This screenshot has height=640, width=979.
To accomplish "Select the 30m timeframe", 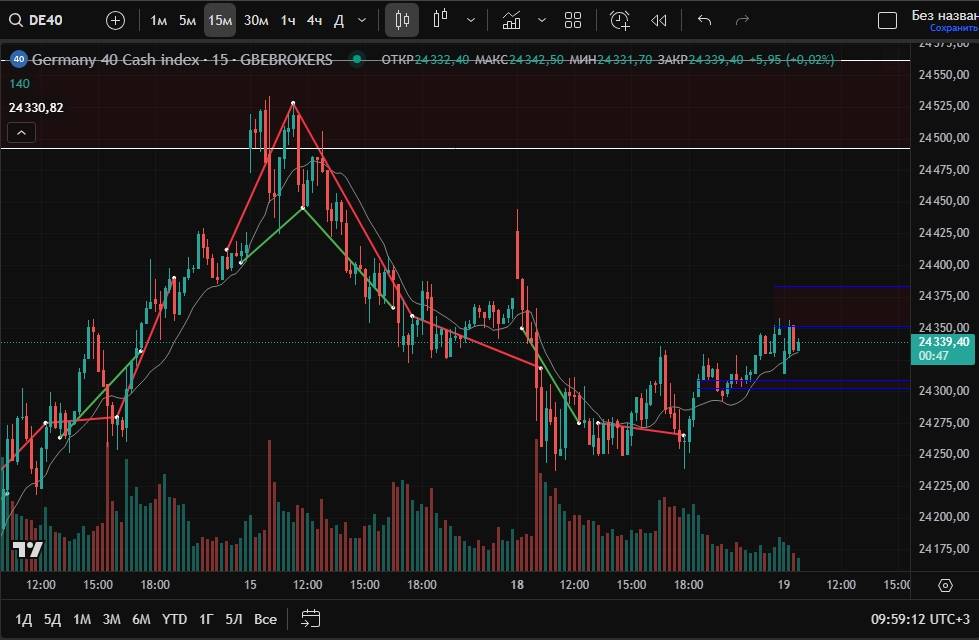I will point(256,20).
